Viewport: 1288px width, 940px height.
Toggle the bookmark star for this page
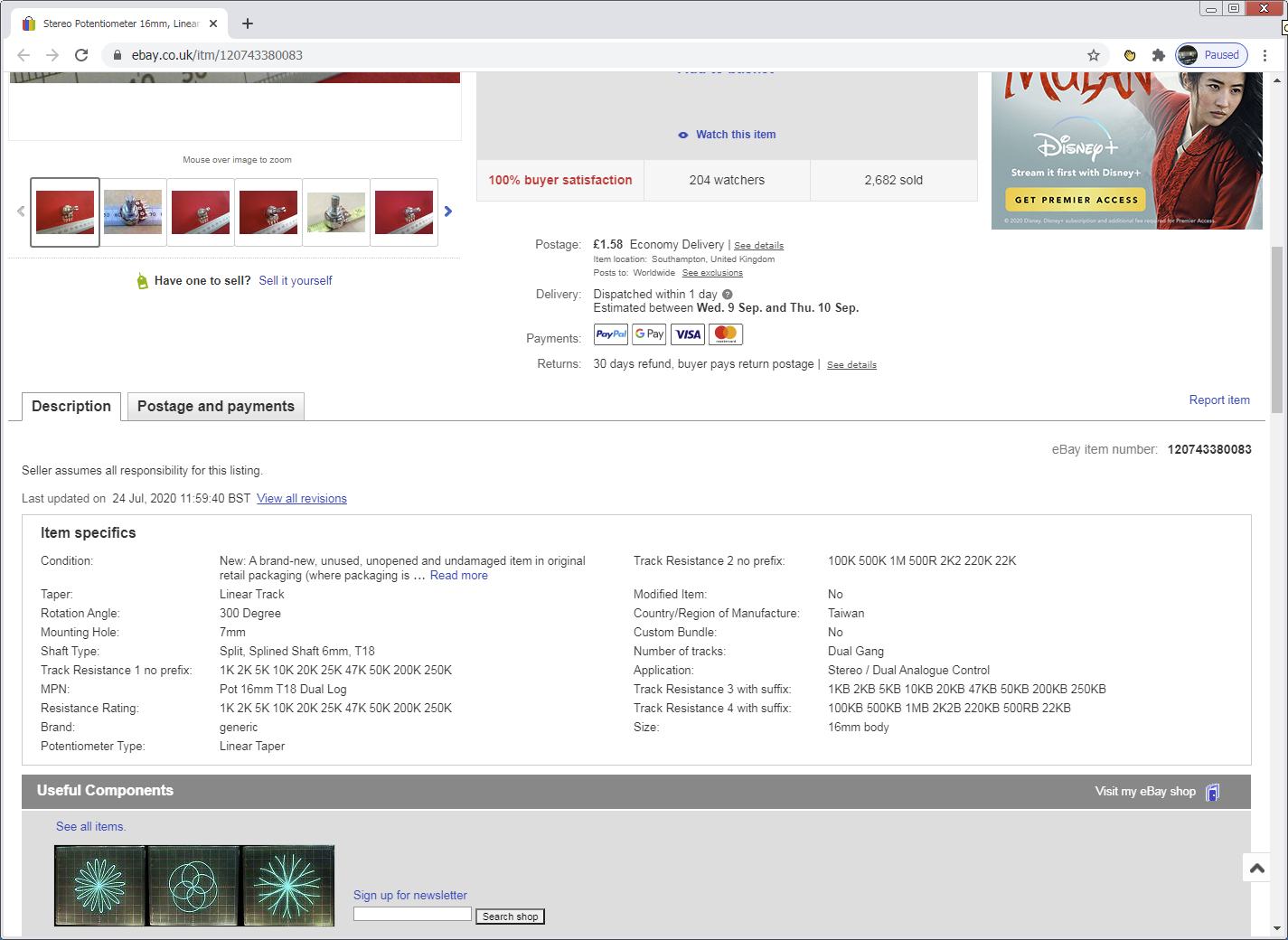[1093, 55]
